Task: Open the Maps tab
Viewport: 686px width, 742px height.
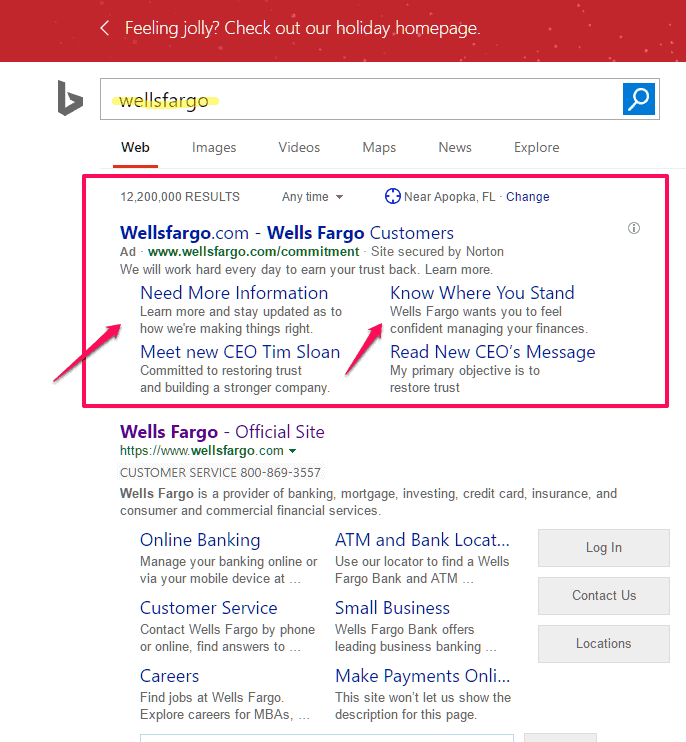Action: tap(379, 147)
